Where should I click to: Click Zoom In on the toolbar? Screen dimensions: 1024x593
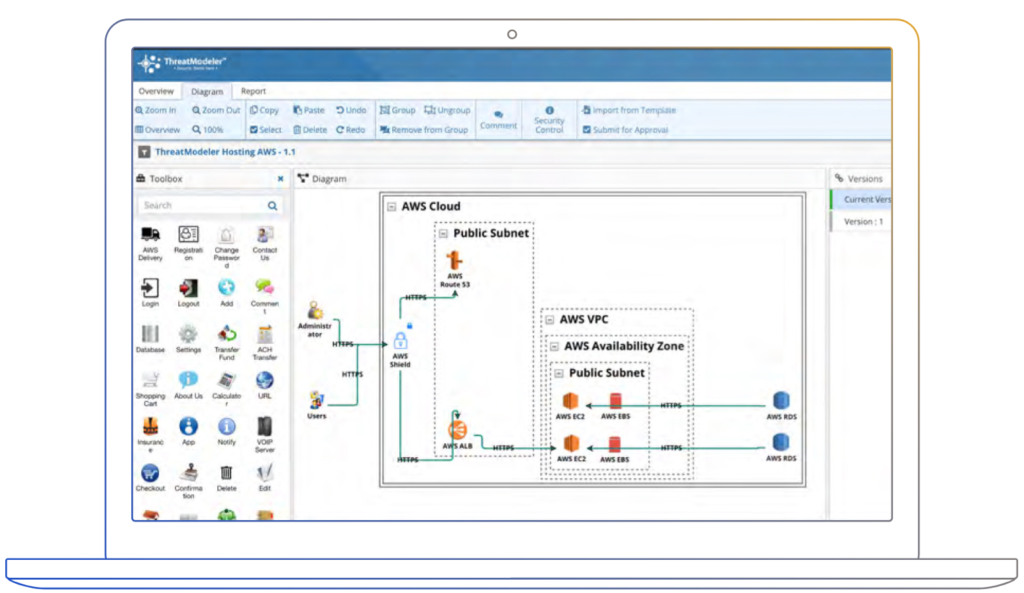pos(155,110)
